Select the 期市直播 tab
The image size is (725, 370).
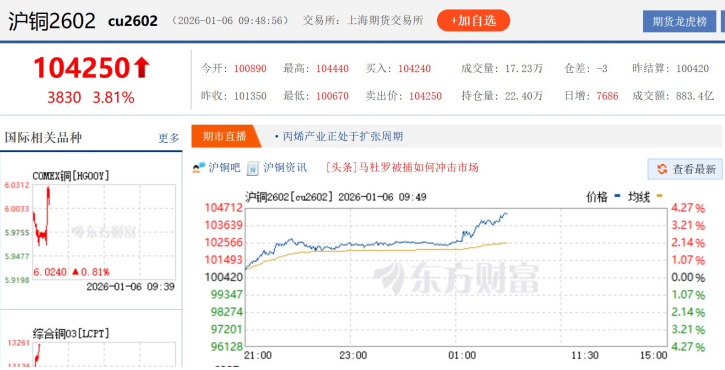click(x=224, y=136)
